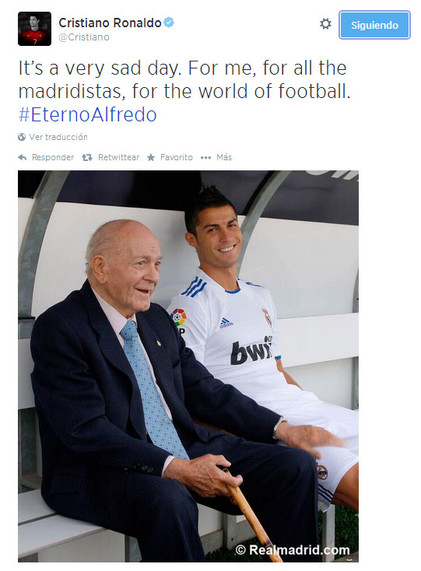
Task: Click the blue verified badge
Action: [x=169, y=22]
